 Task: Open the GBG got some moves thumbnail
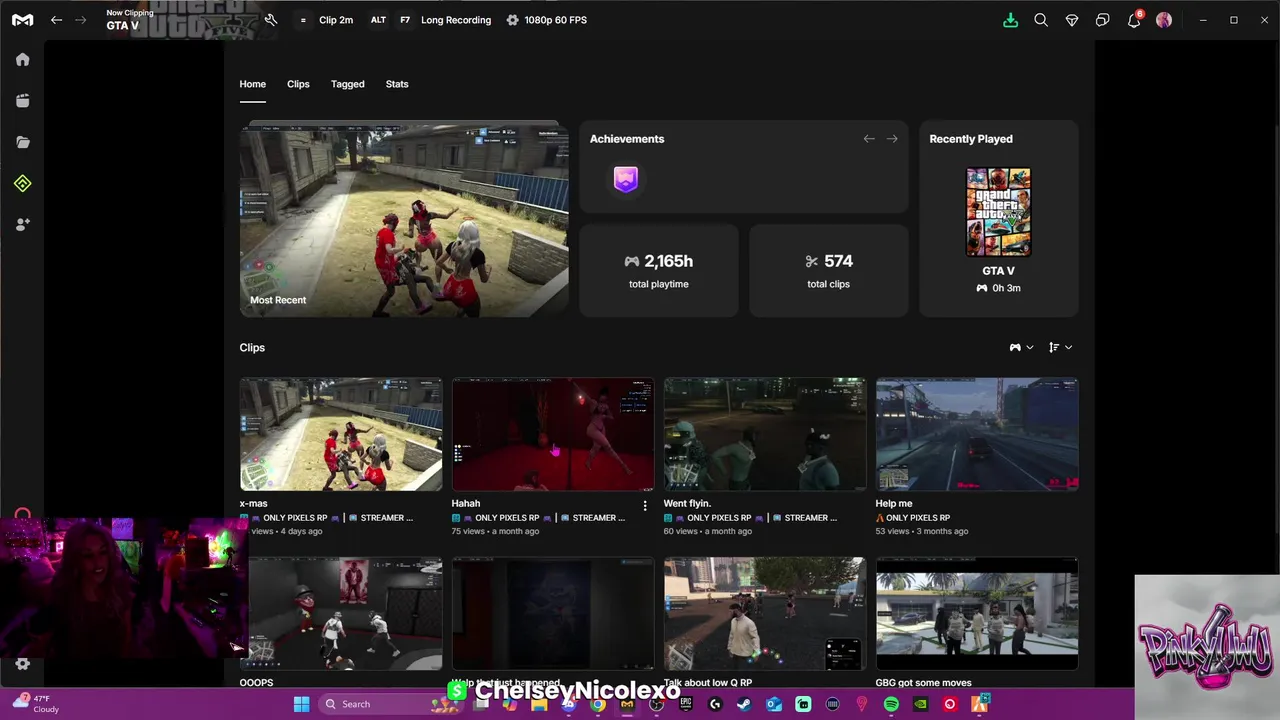tap(977, 614)
